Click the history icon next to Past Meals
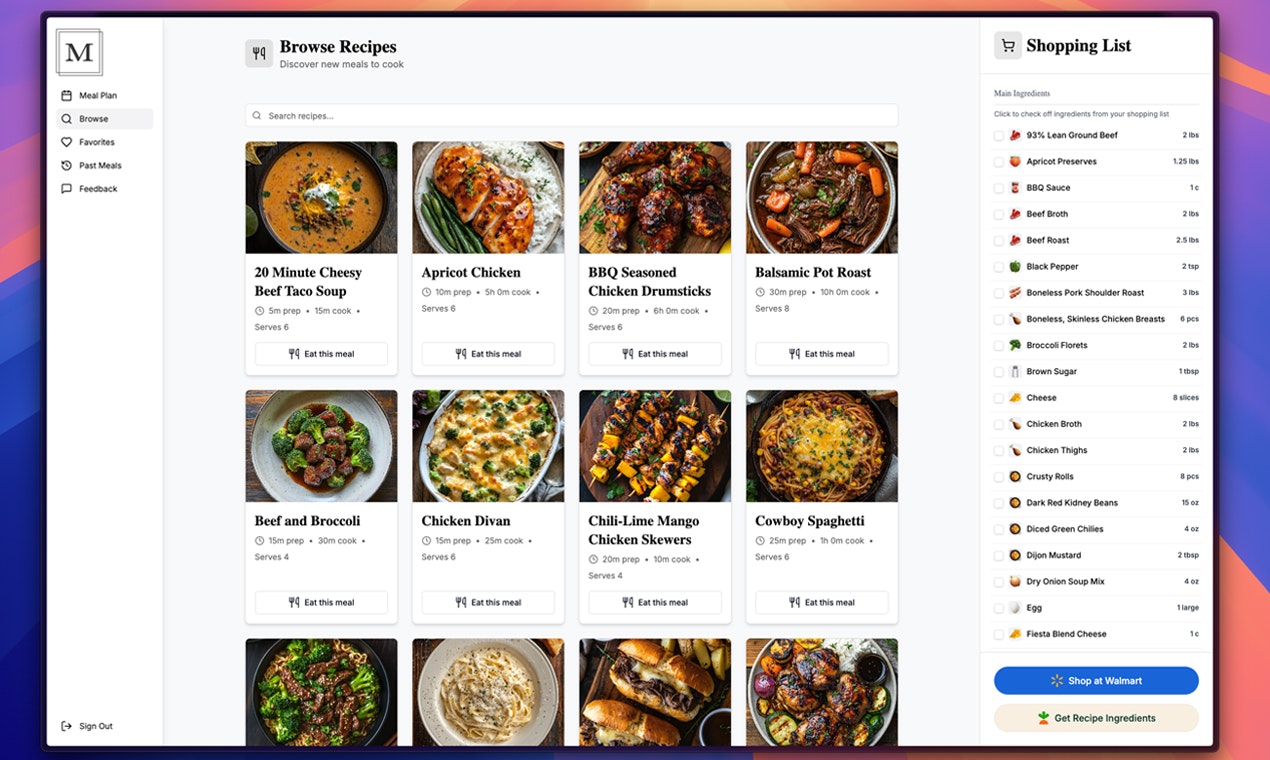 point(67,166)
